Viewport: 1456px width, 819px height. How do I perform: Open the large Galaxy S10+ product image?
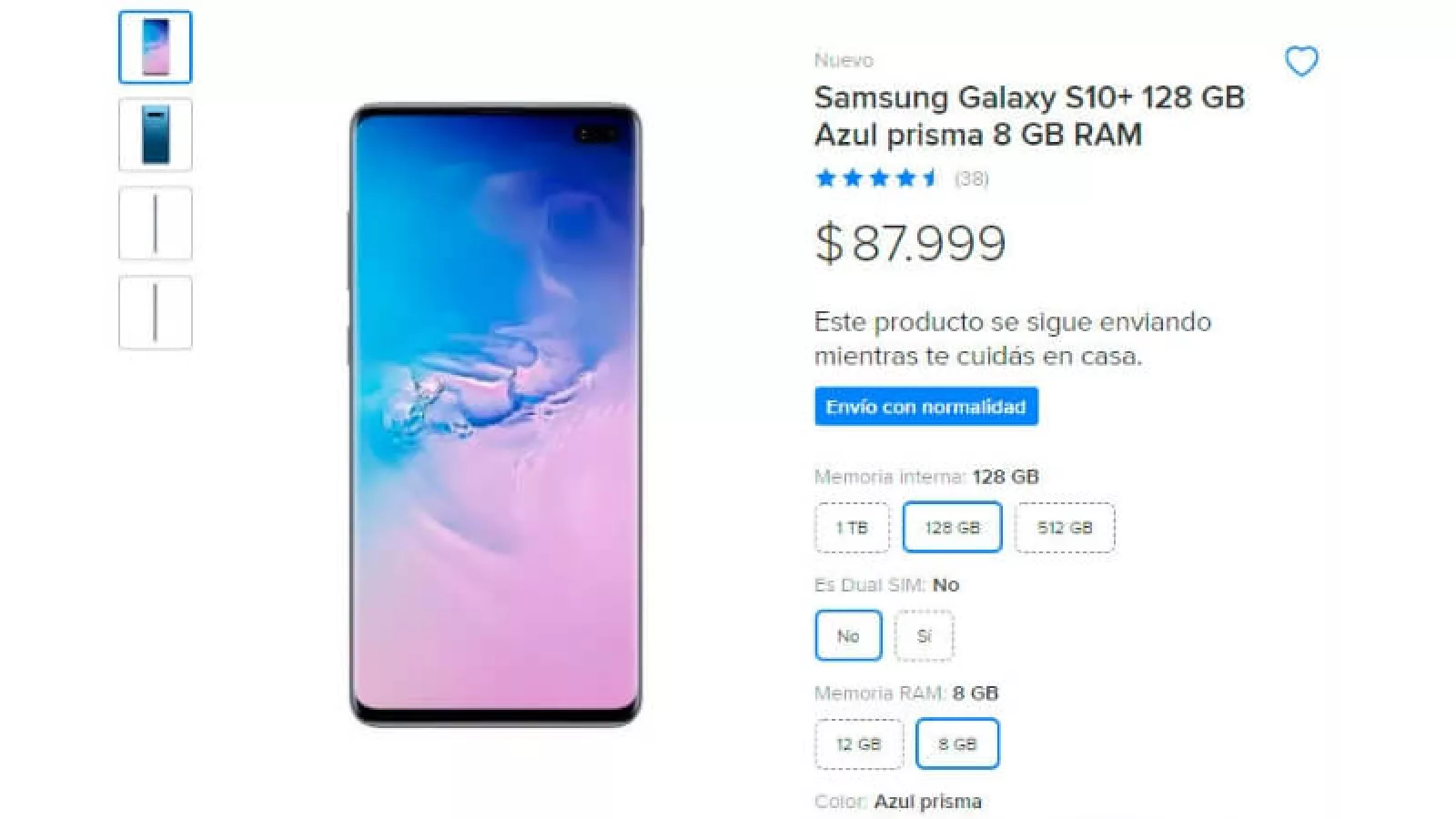pyautogui.click(x=496, y=414)
